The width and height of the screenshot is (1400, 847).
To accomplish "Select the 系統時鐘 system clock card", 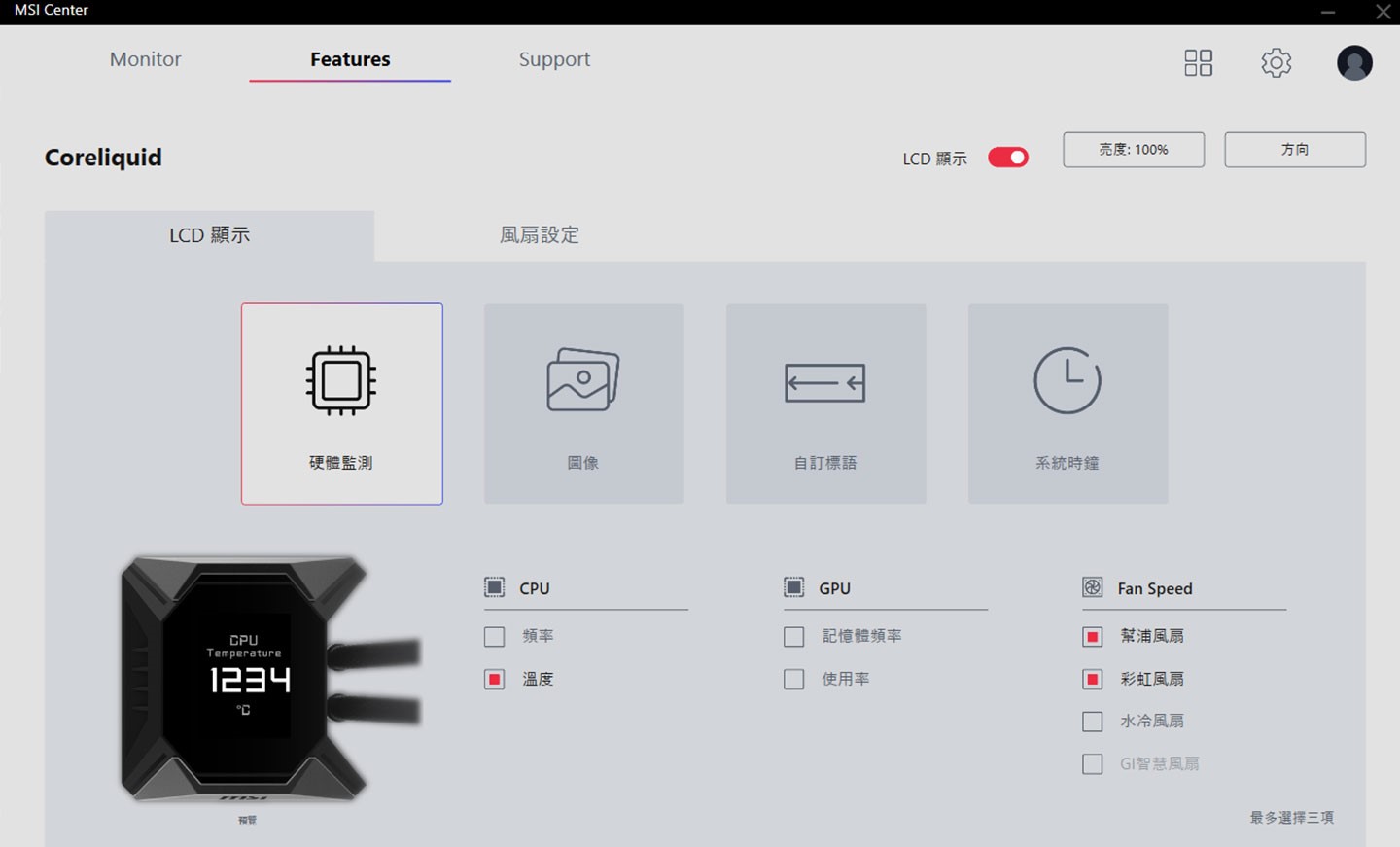I will pos(1067,404).
